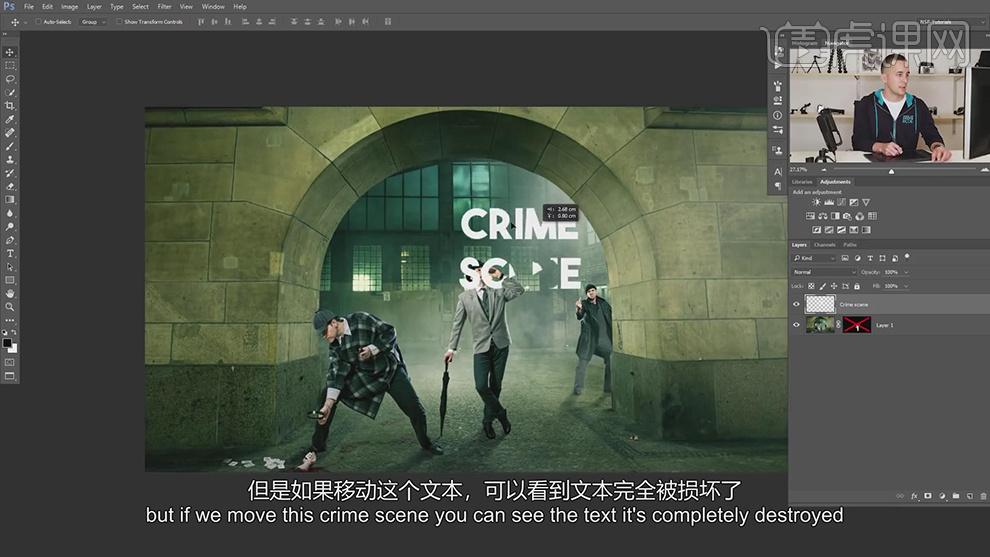Image resolution: width=990 pixels, height=557 pixels.
Task: Open the Window menu
Action: (213, 6)
